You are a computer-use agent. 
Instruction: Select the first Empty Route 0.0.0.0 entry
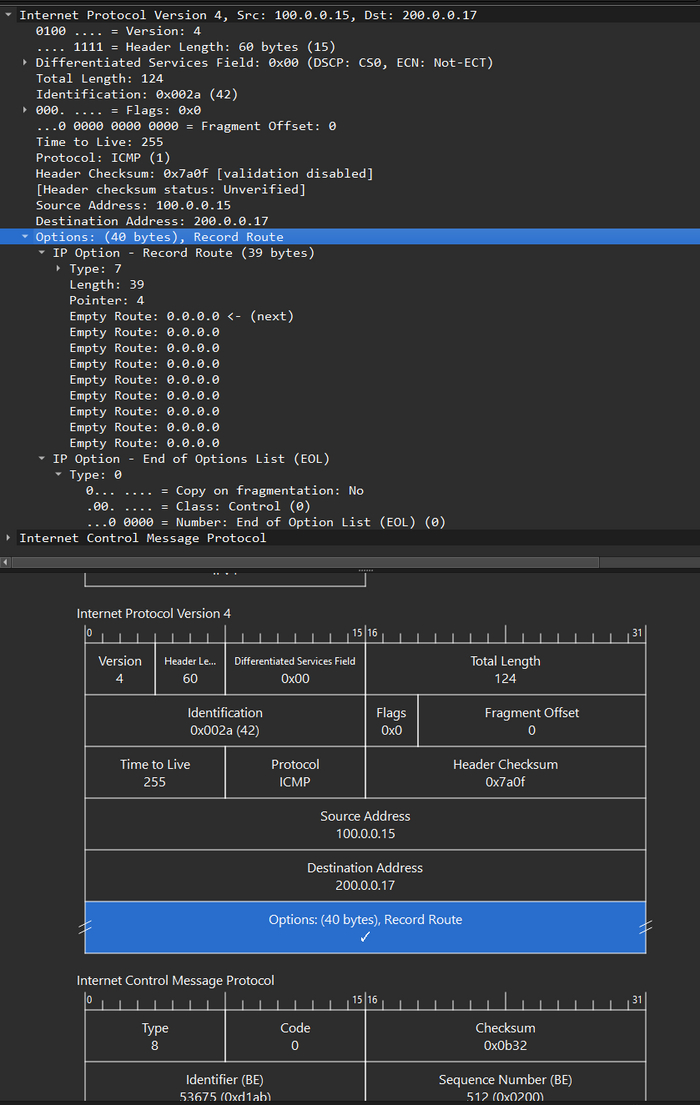160,315
